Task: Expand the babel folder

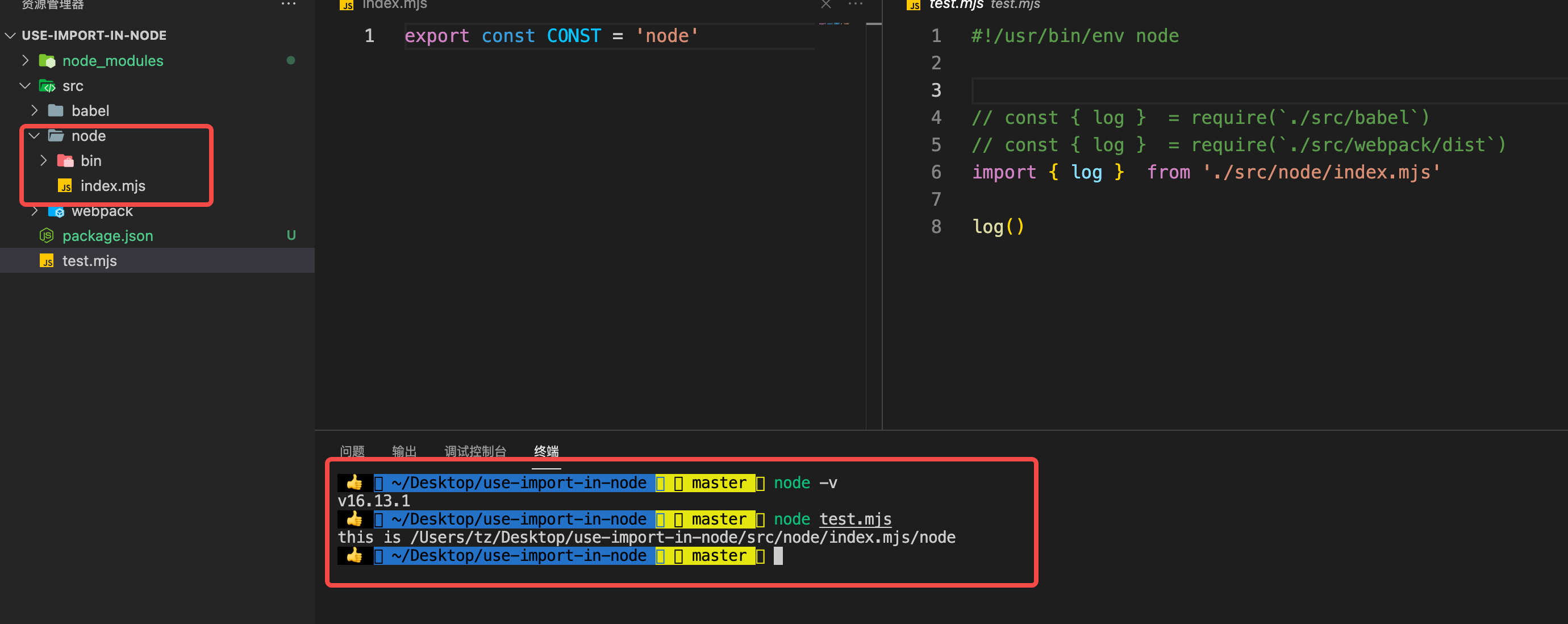Action: click(x=34, y=110)
